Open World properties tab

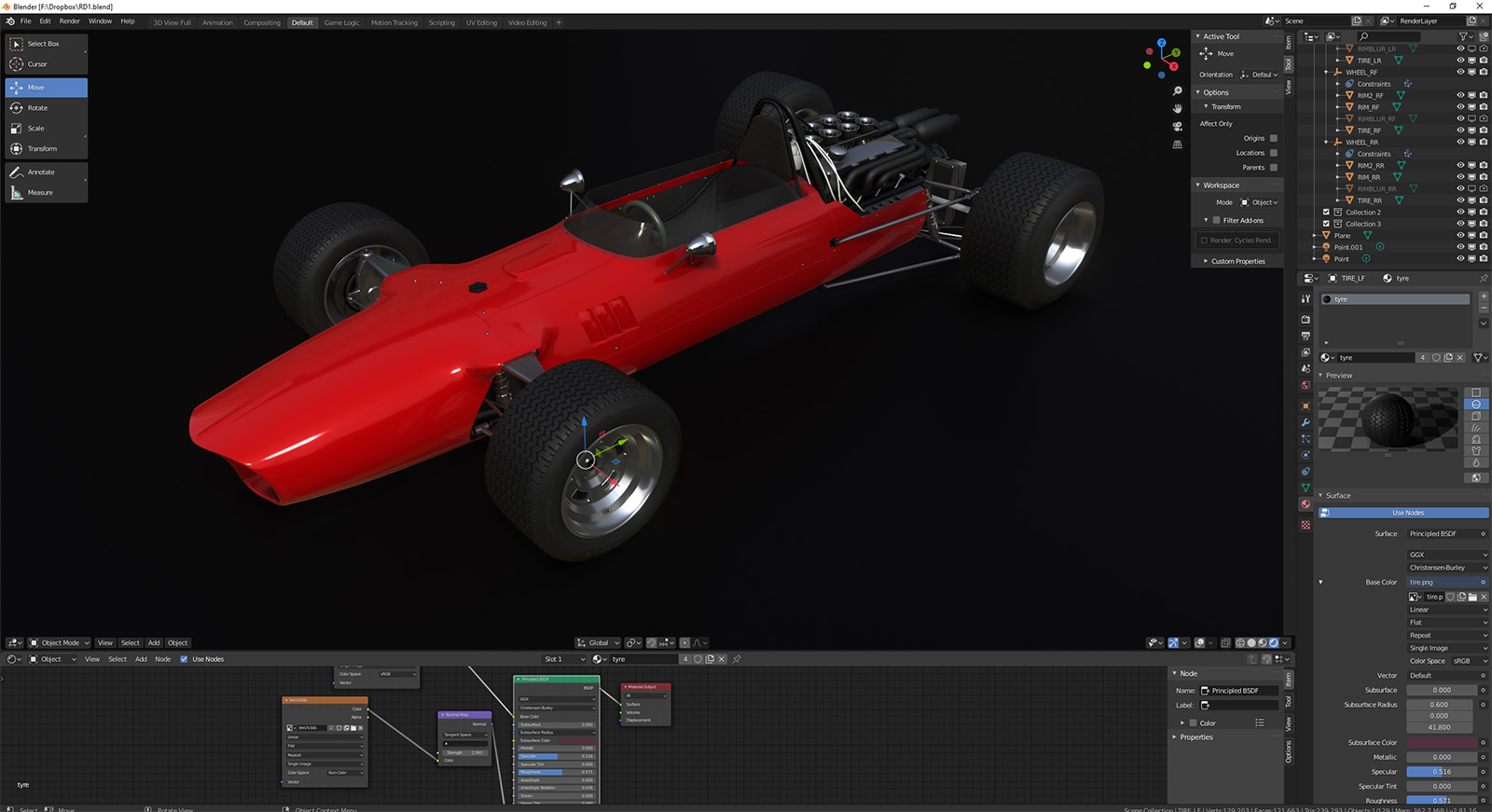1305,385
